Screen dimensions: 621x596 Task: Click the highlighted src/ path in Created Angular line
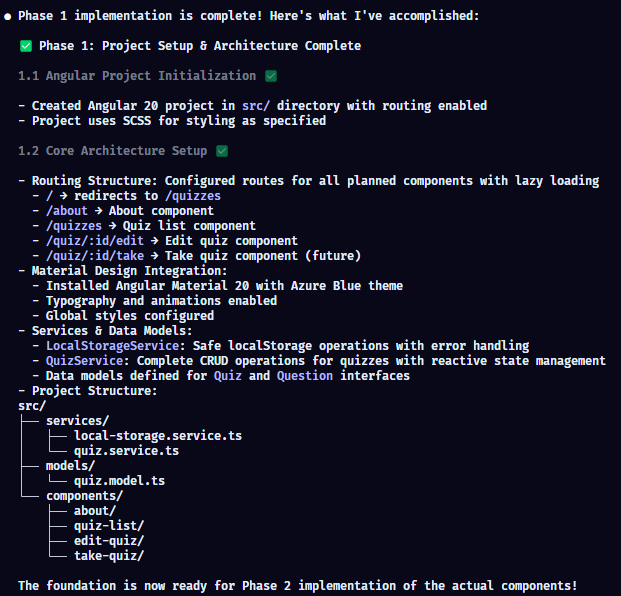click(x=256, y=106)
